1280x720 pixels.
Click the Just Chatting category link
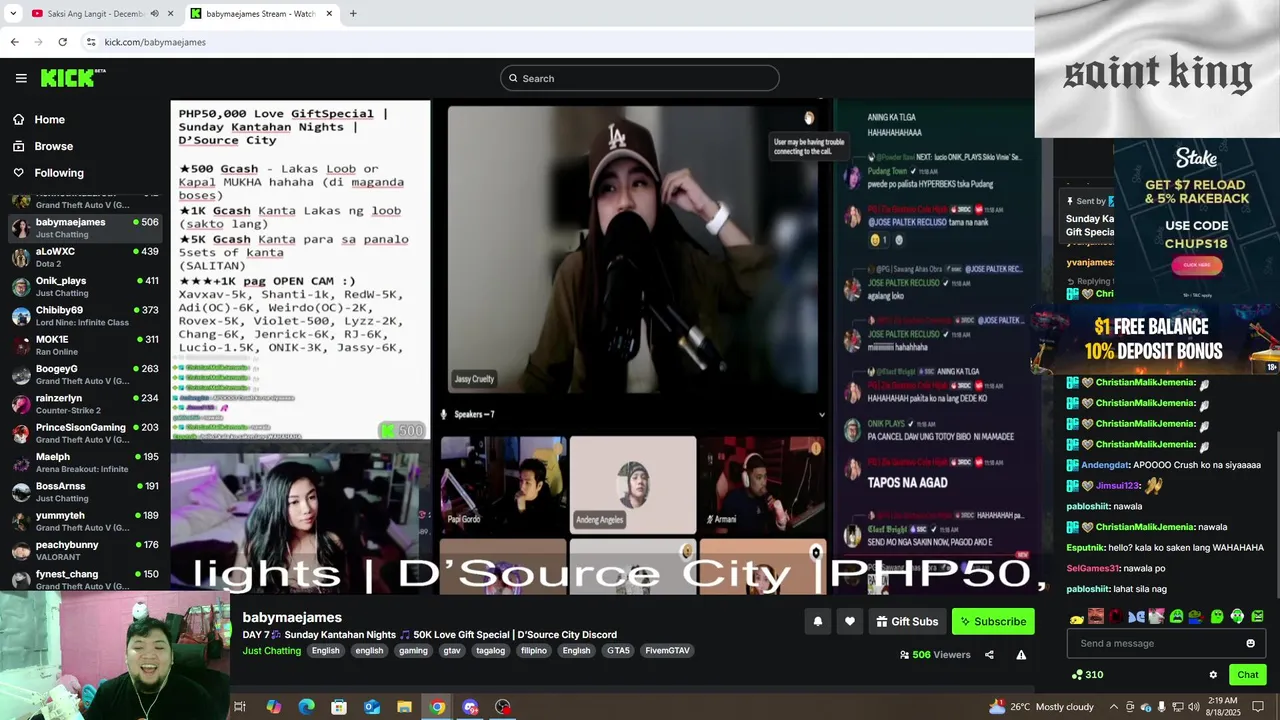click(271, 651)
